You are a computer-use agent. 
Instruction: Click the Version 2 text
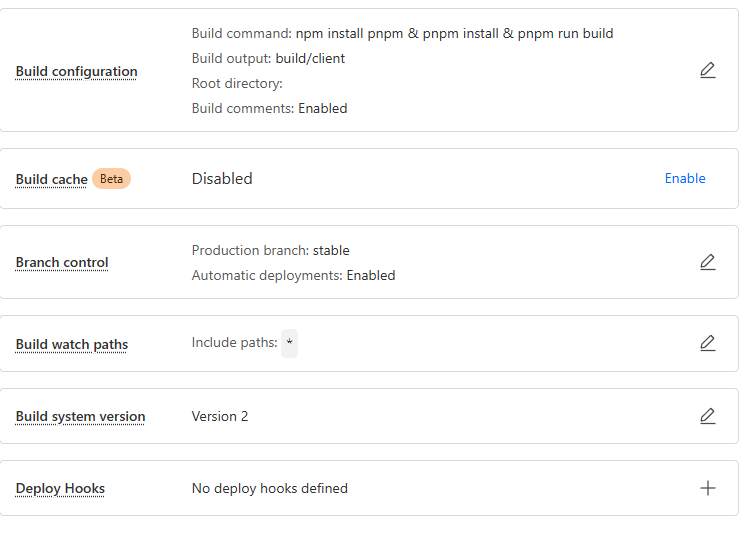pos(220,416)
